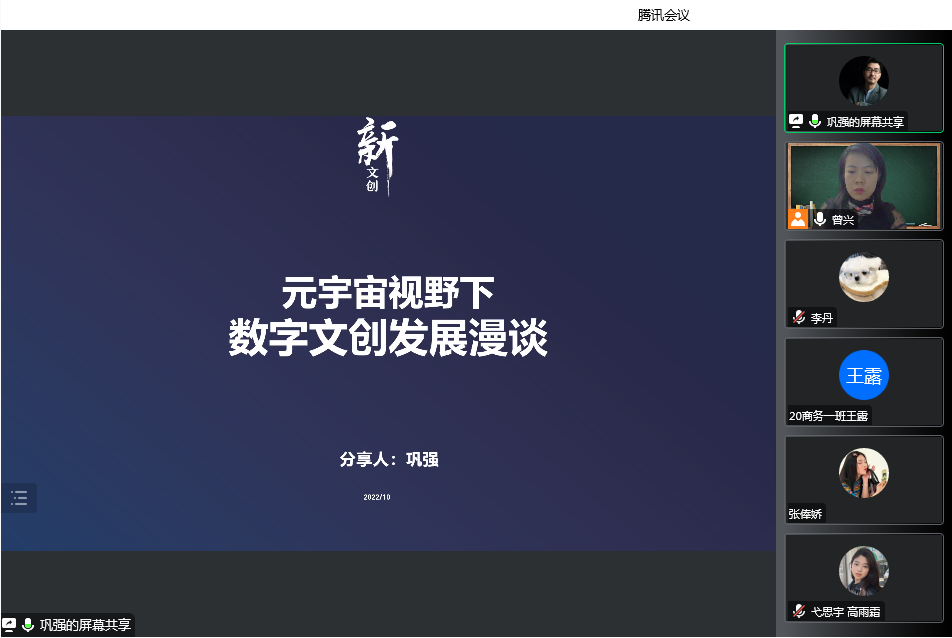Click muted microphone icon beside 弋思宇 高雨霜

pyautogui.click(x=799, y=611)
